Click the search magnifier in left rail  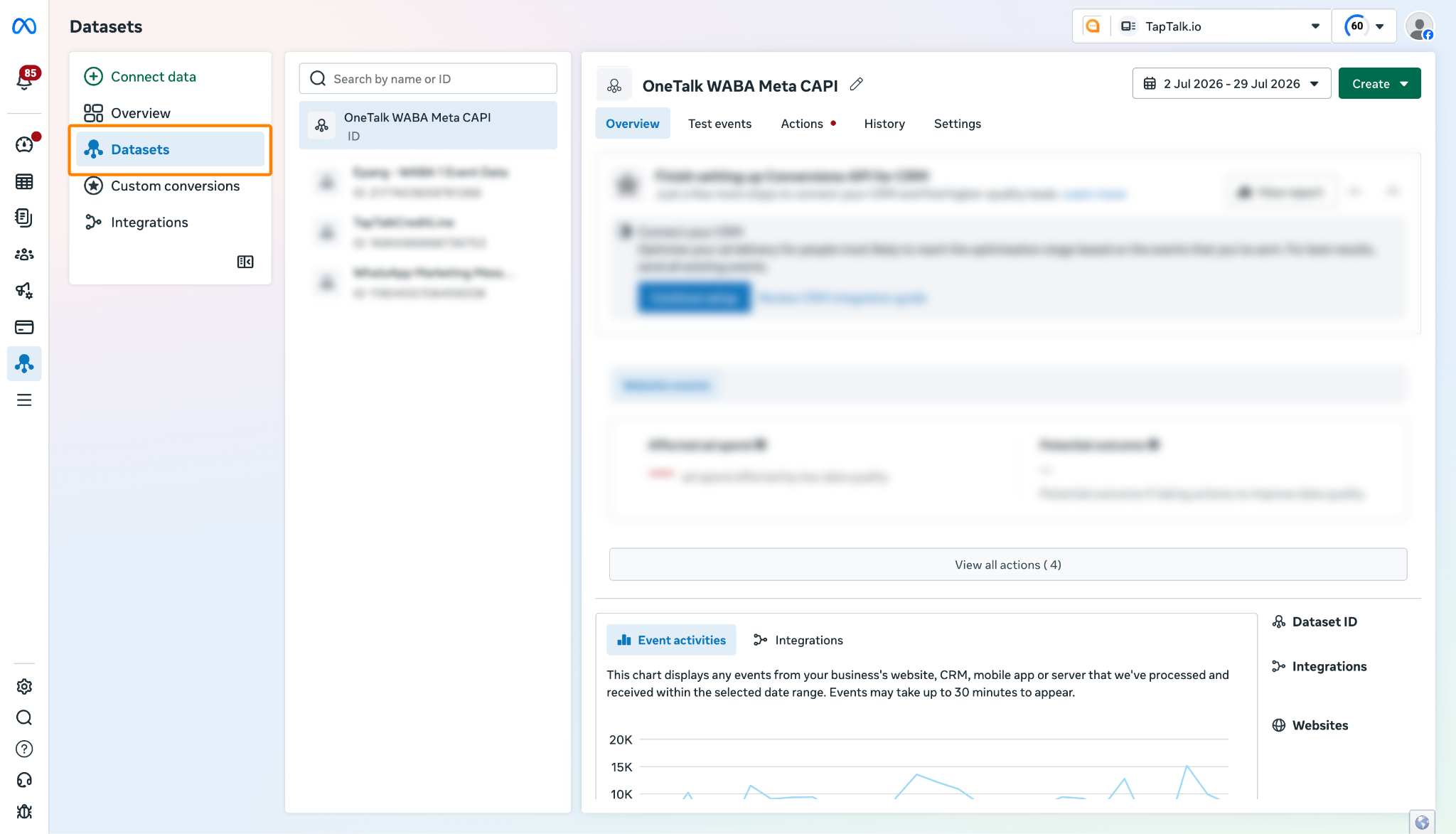point(24,717)
